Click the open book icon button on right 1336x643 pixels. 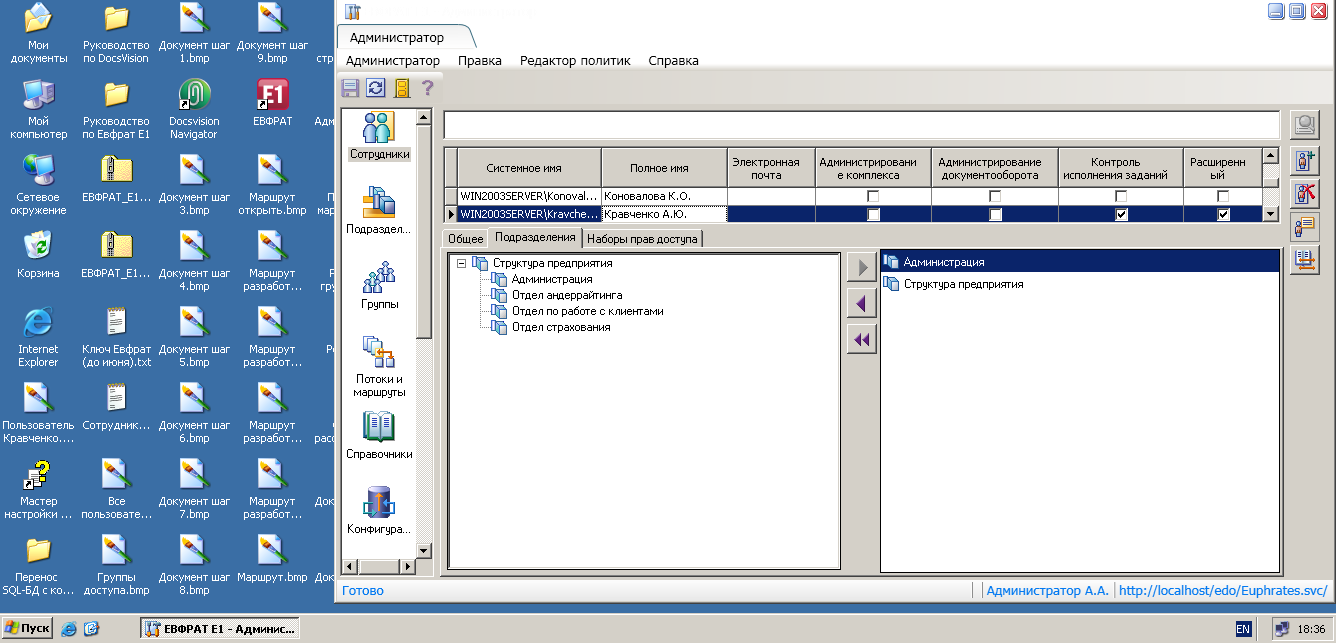pyautogui.click(x=1304, y=260)
